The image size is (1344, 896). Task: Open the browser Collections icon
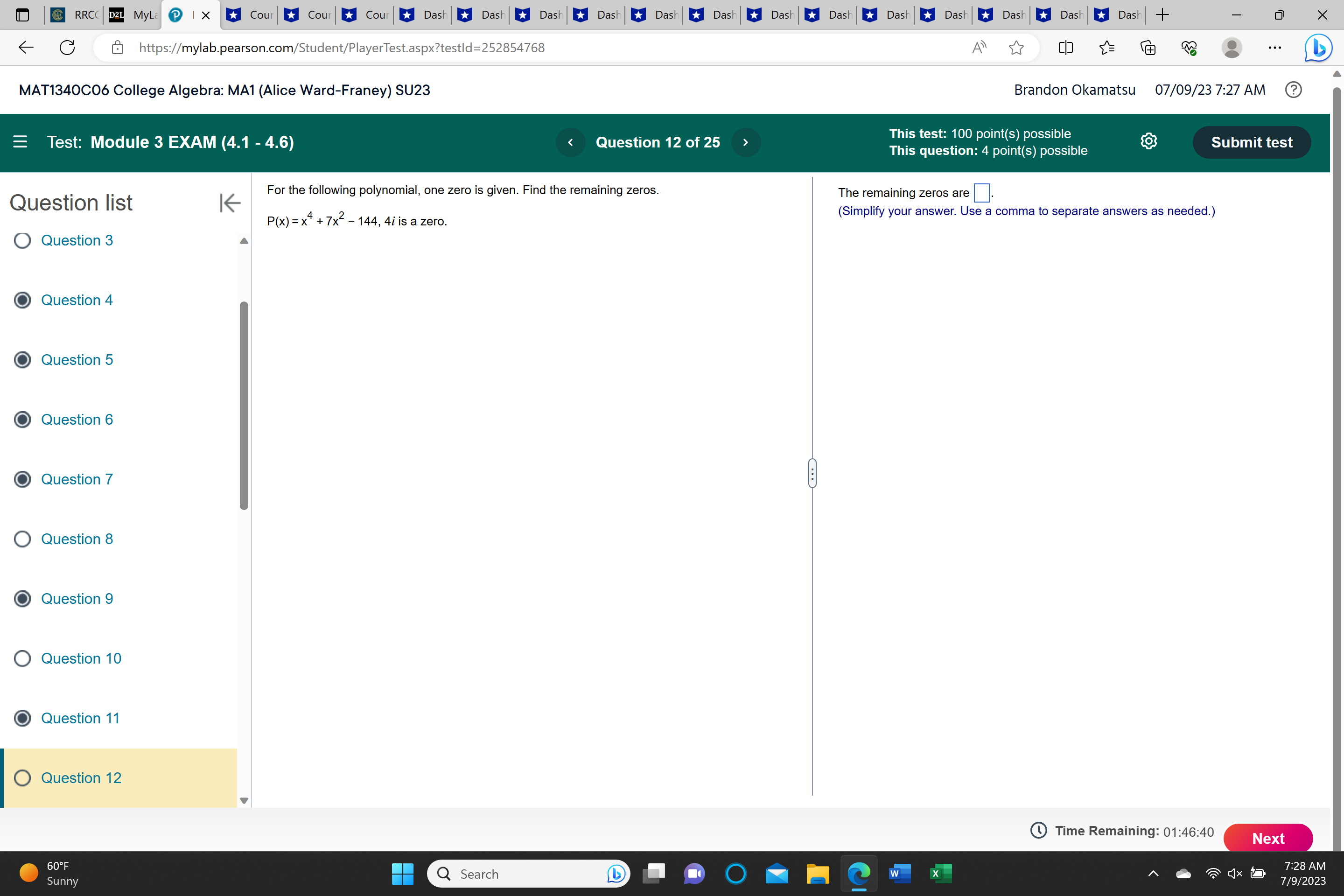pos(1148,48)
